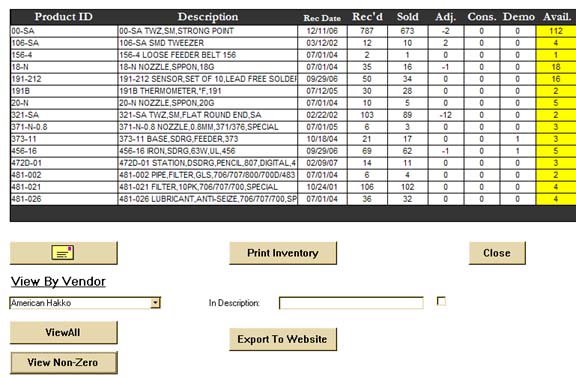Click the envelope mail icon button
576x378 pixels.
[64, 253]
